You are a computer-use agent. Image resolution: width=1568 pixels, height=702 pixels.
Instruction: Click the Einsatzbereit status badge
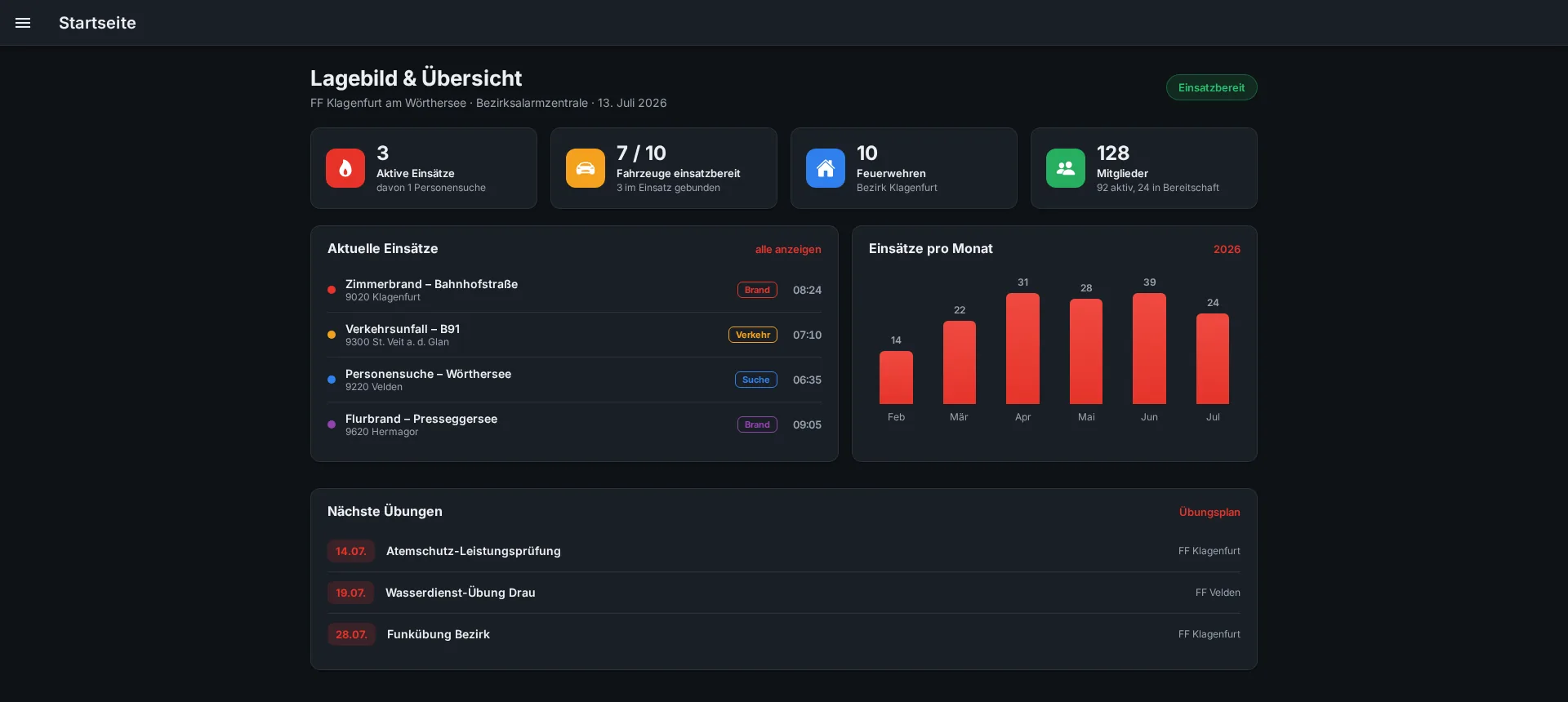(1211, 87)
